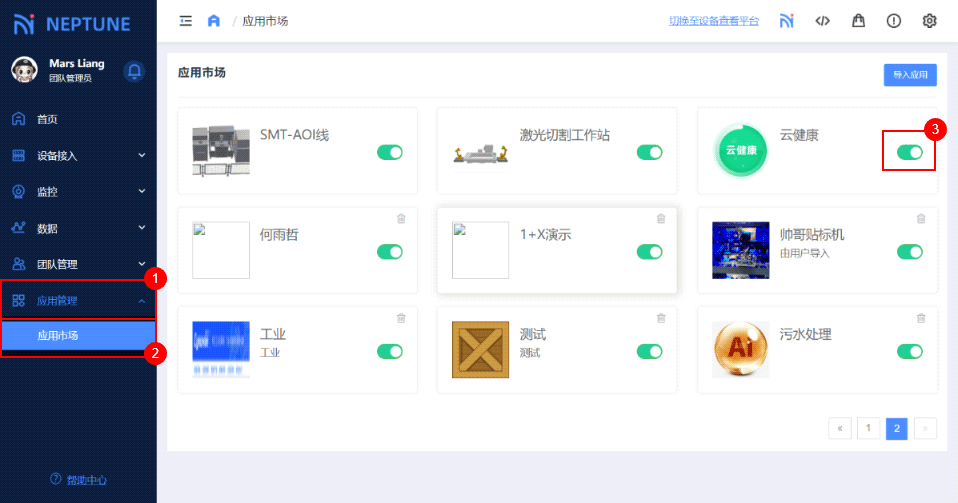The image size is (958, 503).
Task: Expand the 团队管理 menu section
Action: 78,264
